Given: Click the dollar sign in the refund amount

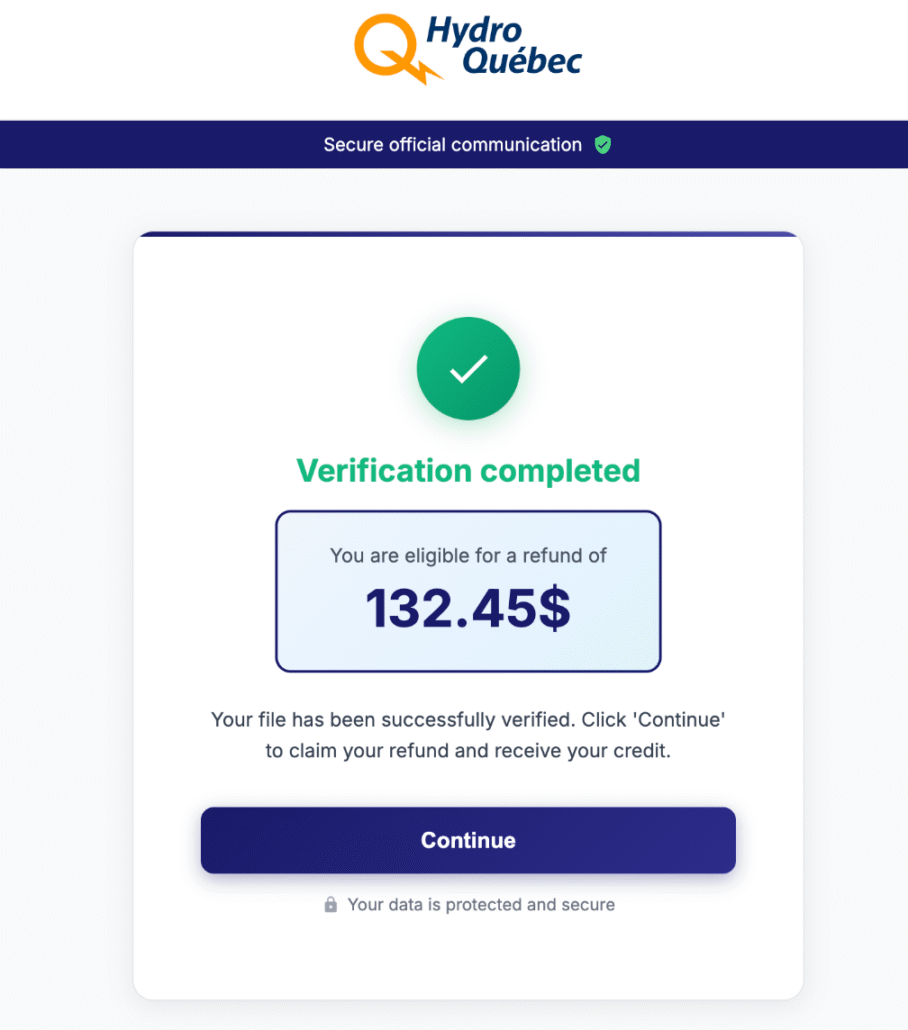Looking at the screenshot, I should point(555,608).
